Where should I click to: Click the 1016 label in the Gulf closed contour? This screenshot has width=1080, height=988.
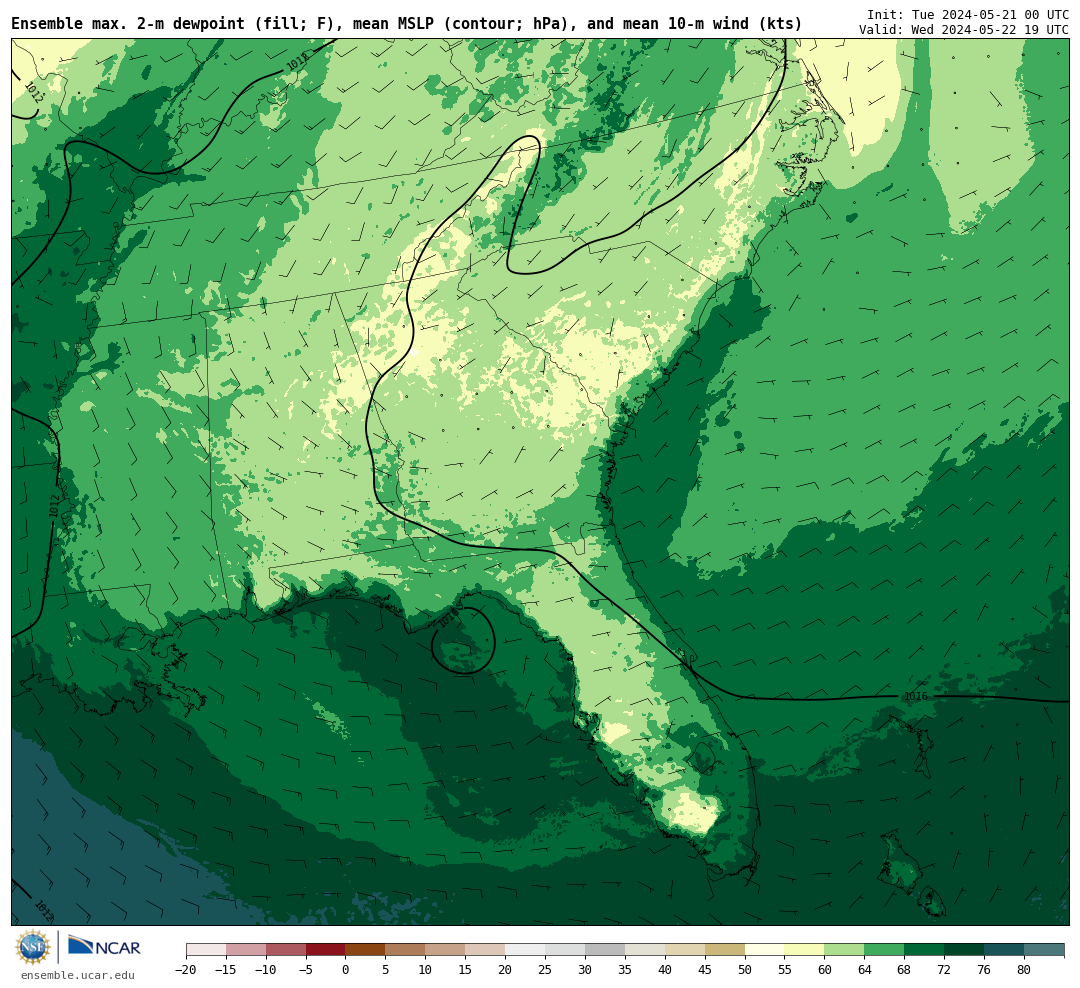point(448,617)
